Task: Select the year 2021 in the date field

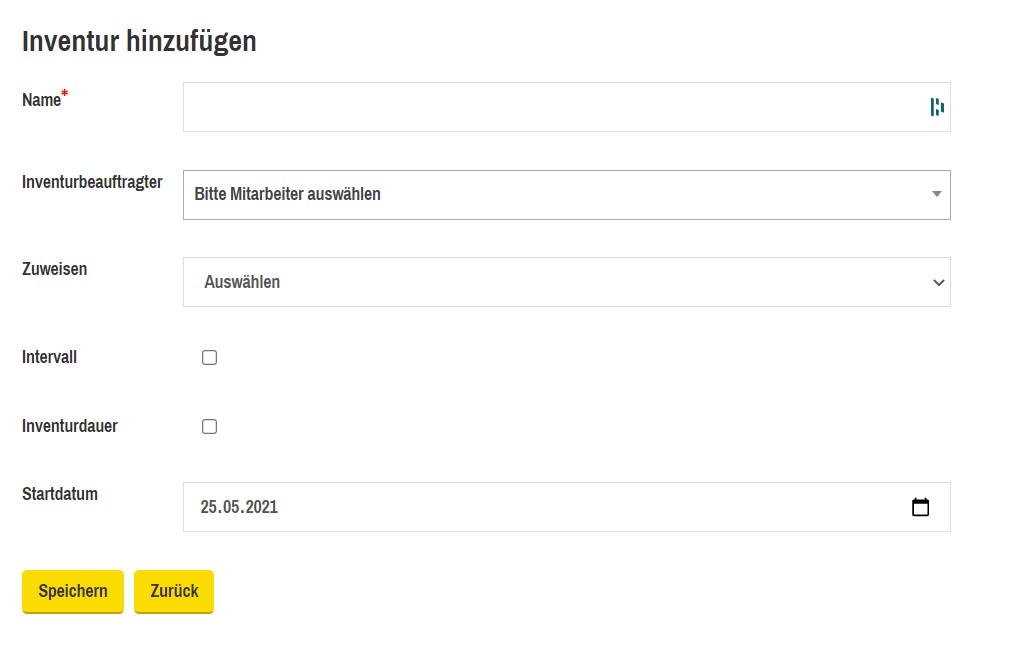Action: coord(262,507)
